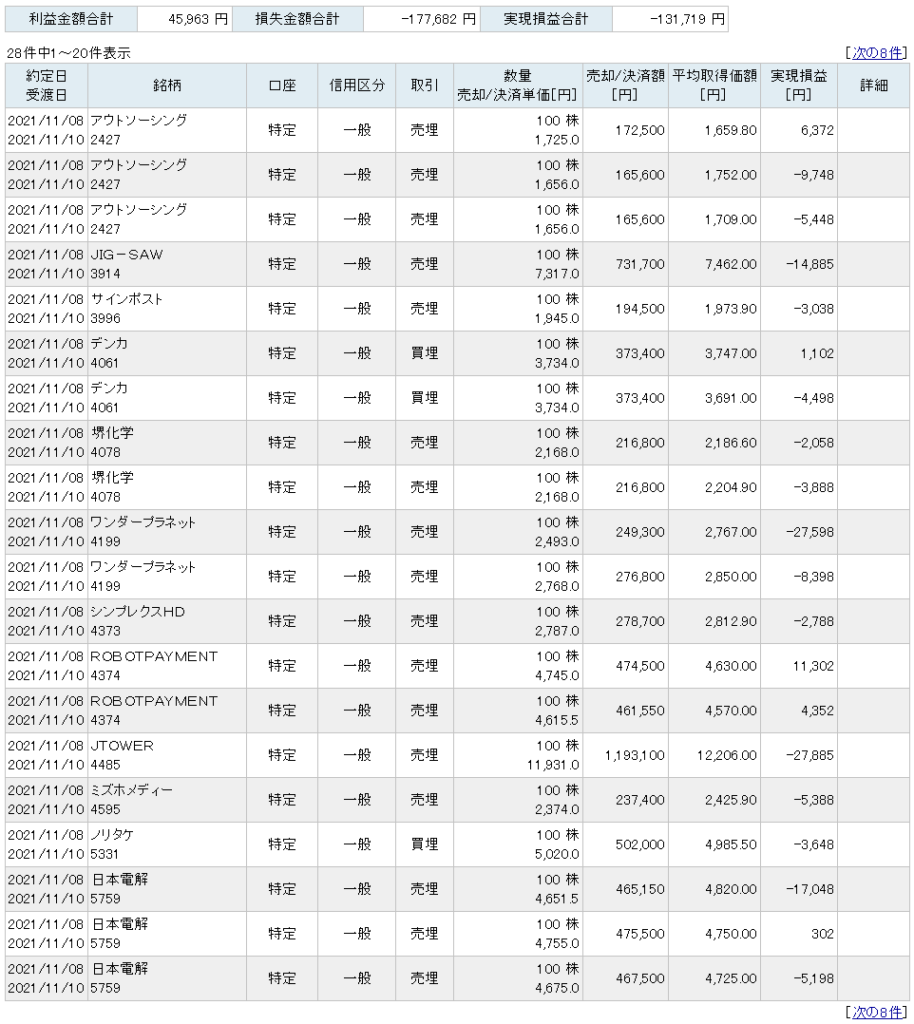
Task: Click the sale amount 249,300 cell
Action: click(x=625, y=532)
